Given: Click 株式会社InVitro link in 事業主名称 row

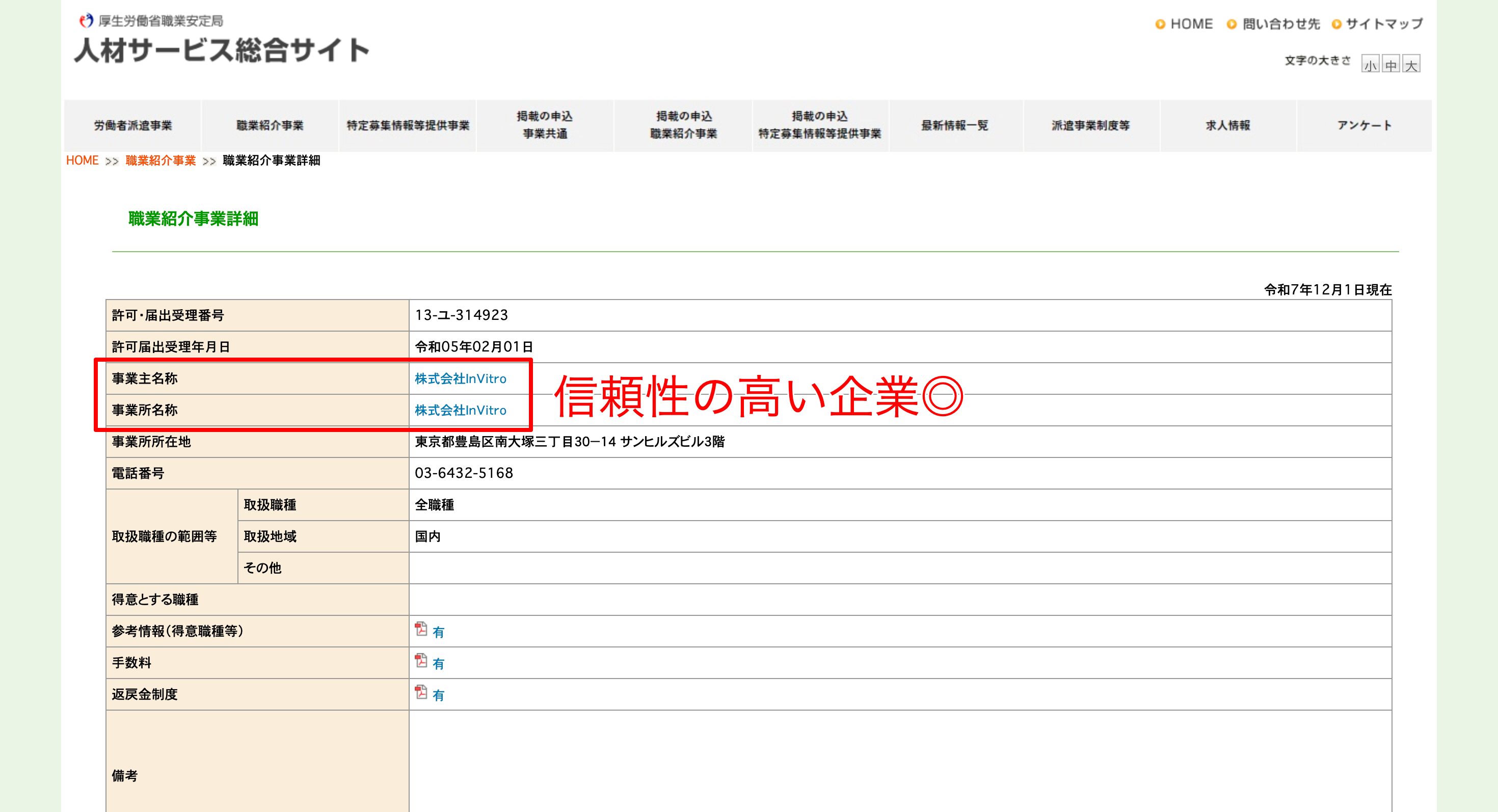Looking at the screenshot, I should click(461, 379).
